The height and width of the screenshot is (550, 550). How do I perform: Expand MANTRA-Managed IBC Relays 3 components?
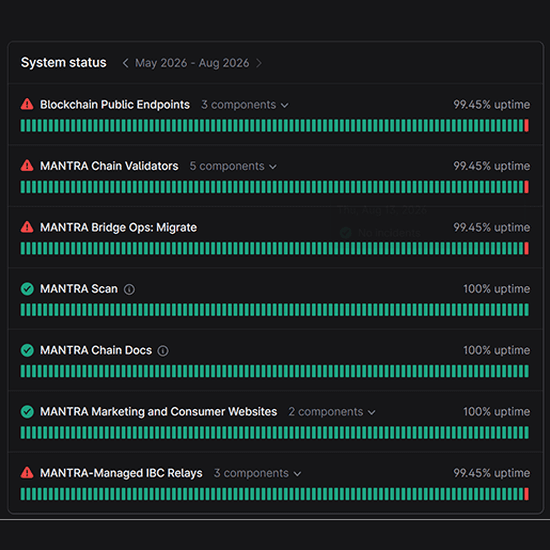pos(257,473)
